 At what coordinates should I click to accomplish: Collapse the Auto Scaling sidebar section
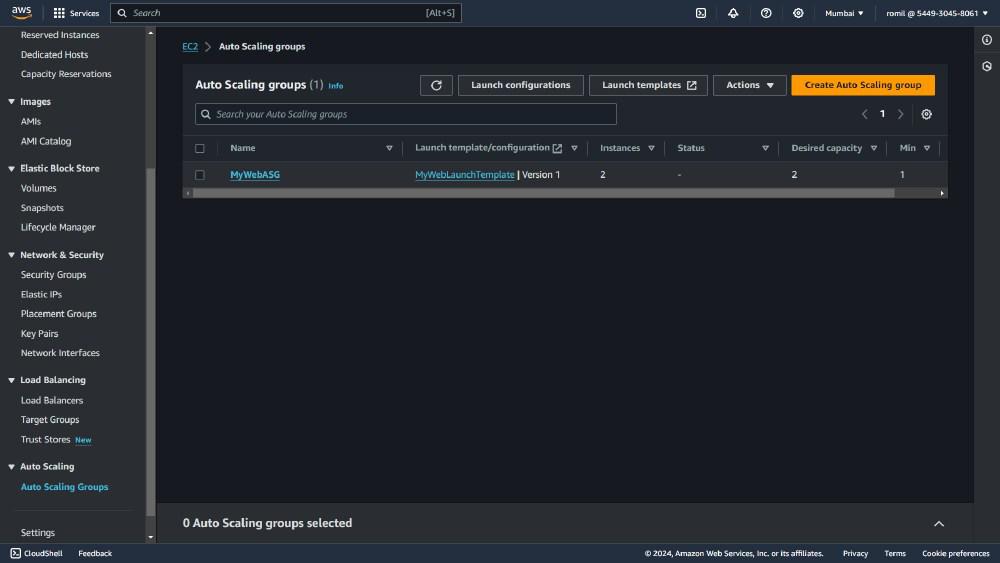pyautogui.click(x=11, y=467)
